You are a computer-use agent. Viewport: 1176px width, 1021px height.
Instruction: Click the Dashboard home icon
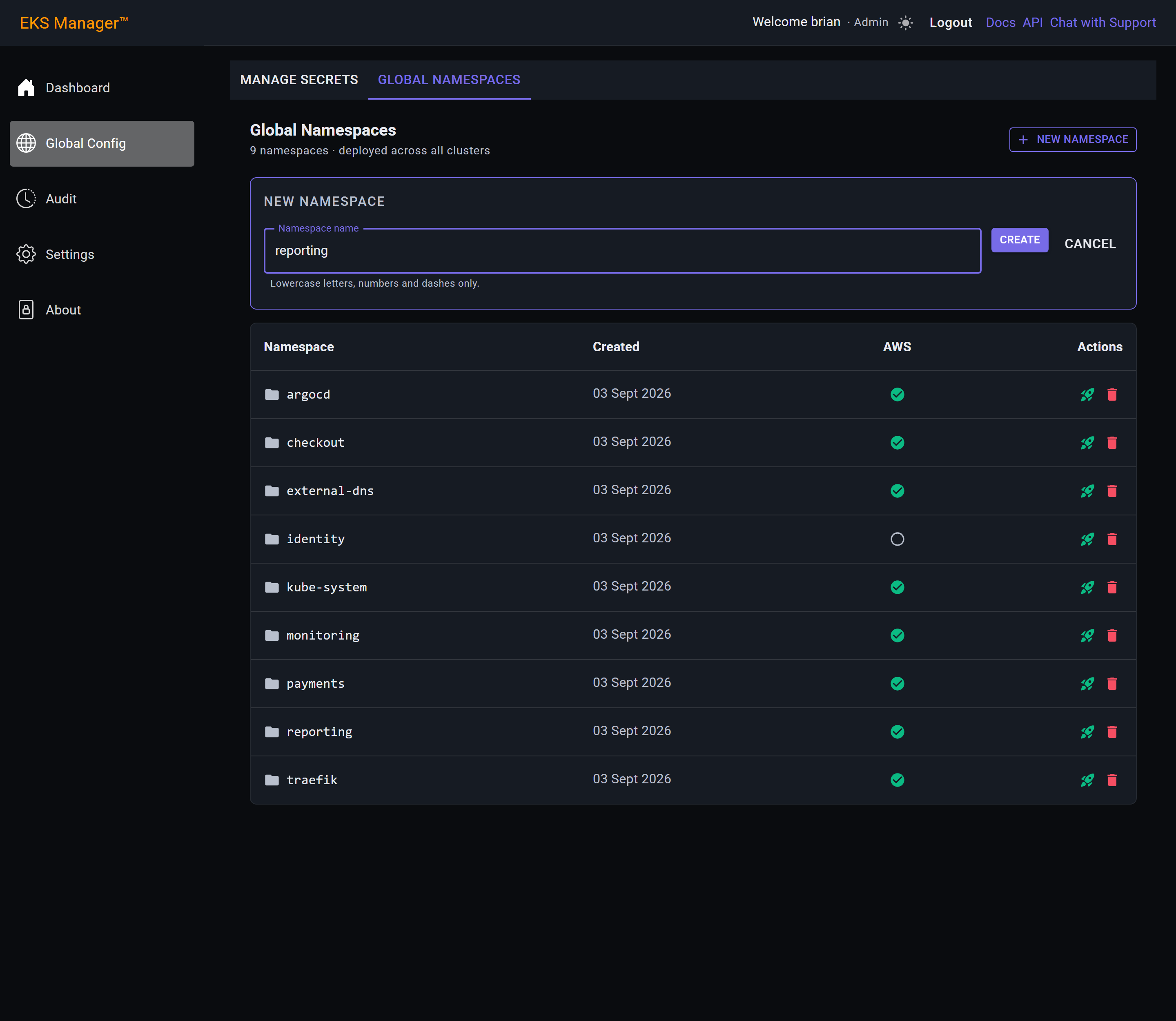point(26,87)
